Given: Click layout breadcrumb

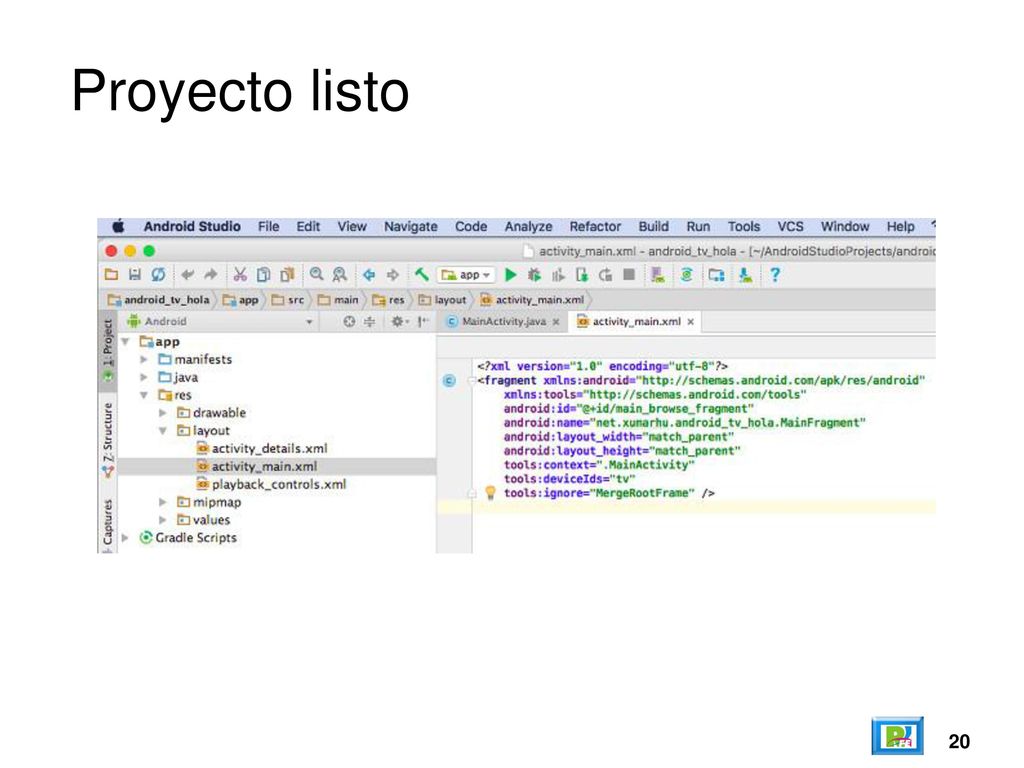Looking at the screenshot, I should pos(443,300).
